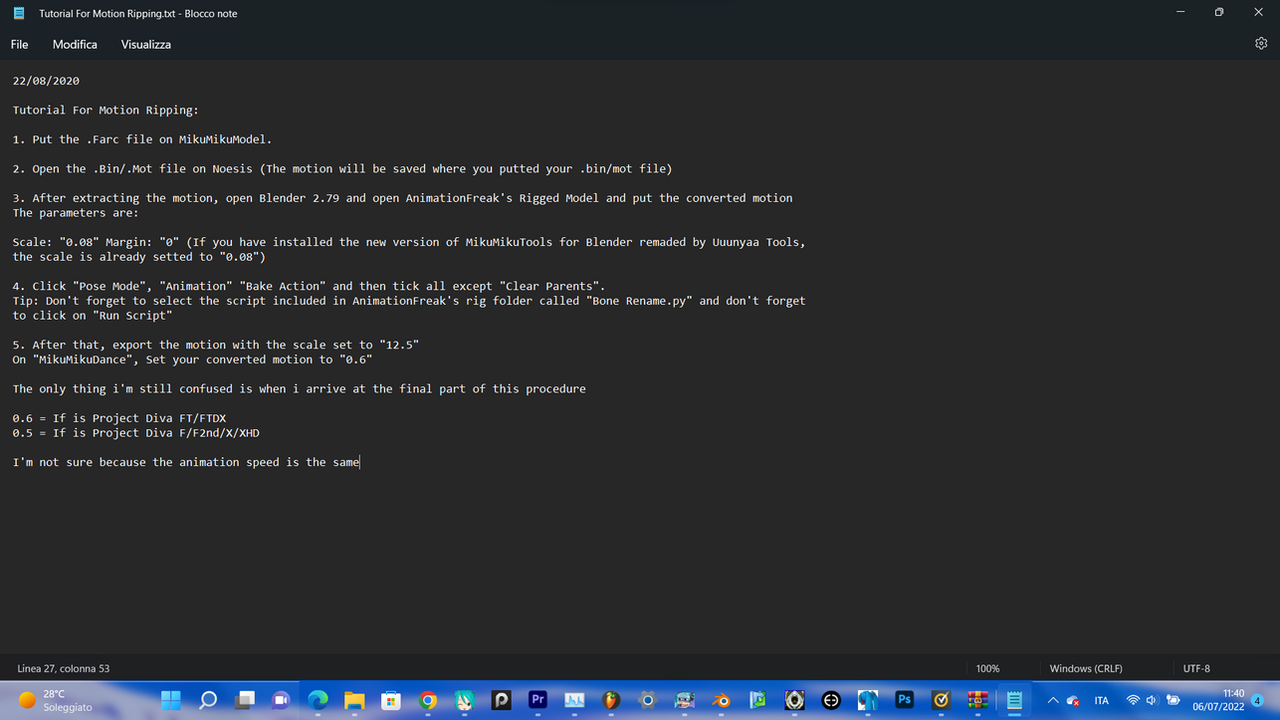Image resolution: width=1280 pixels, height=720 pixels.
Task: Click line 'On "MikuMikuDance", Set your converted motion'
Action: [192, 359]
